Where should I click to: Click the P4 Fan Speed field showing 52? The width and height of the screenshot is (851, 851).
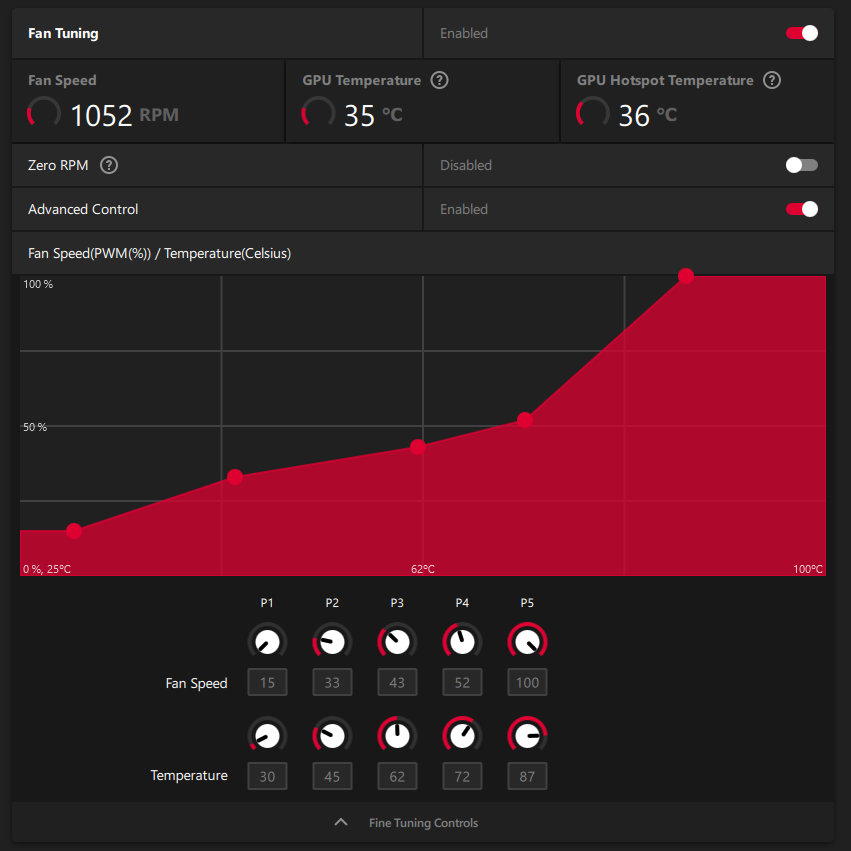point(462,683)
